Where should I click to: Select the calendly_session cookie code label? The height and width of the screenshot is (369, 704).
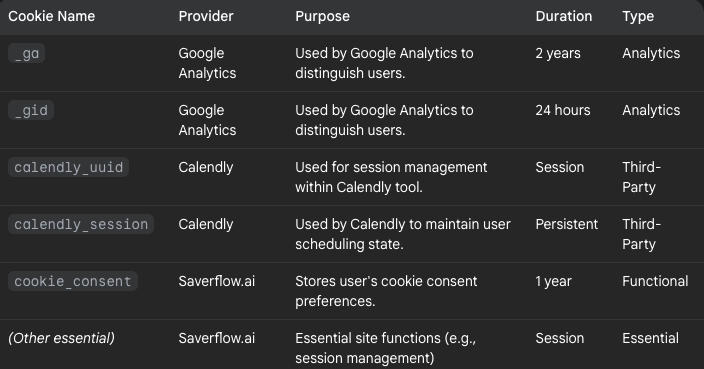point(81,224)
